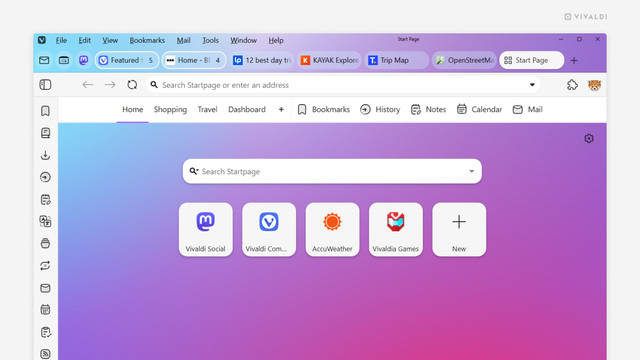Open Notes panel in sidebar

tap(45, 200)
